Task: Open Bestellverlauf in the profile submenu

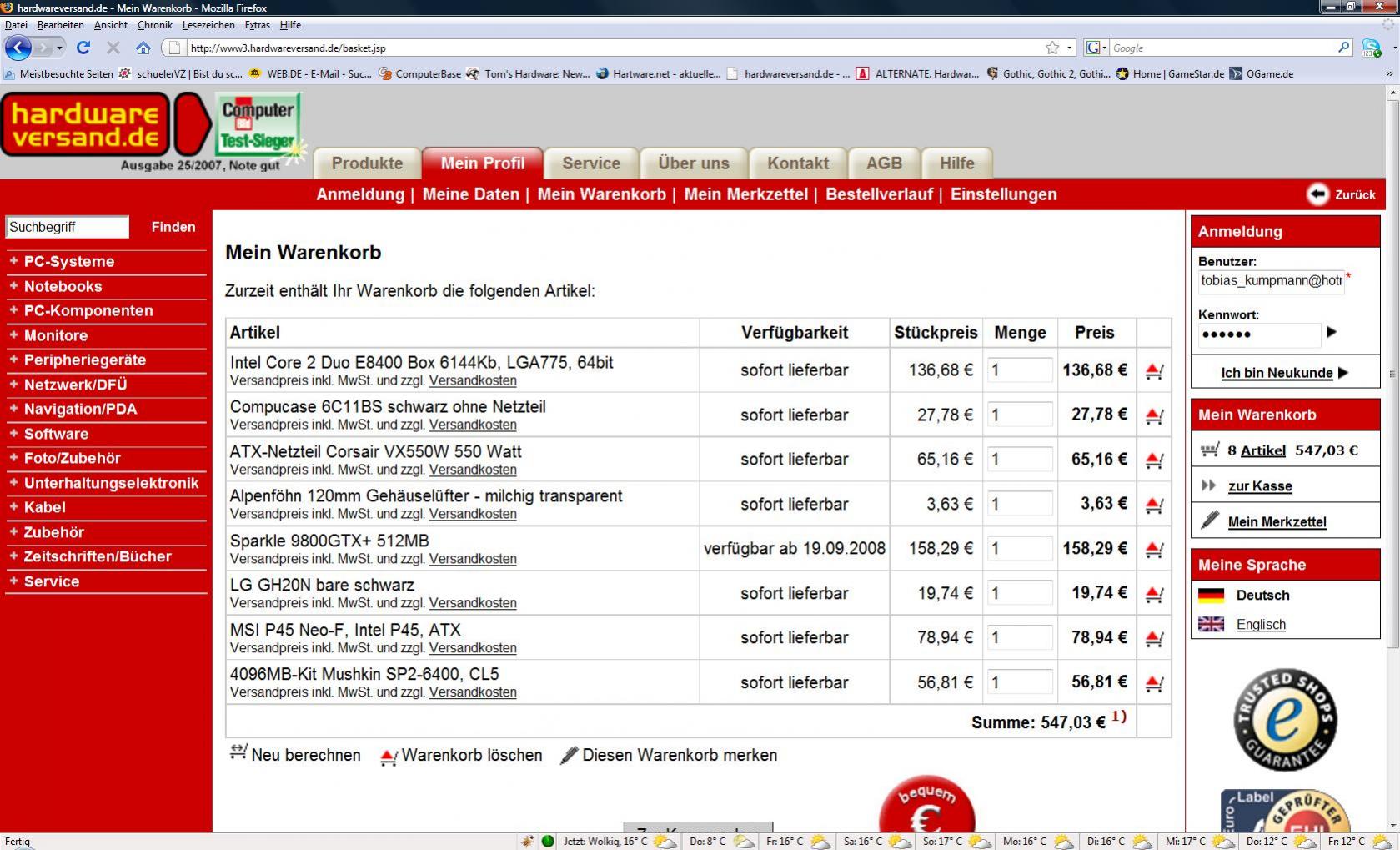Action: [x=879, y=194]
